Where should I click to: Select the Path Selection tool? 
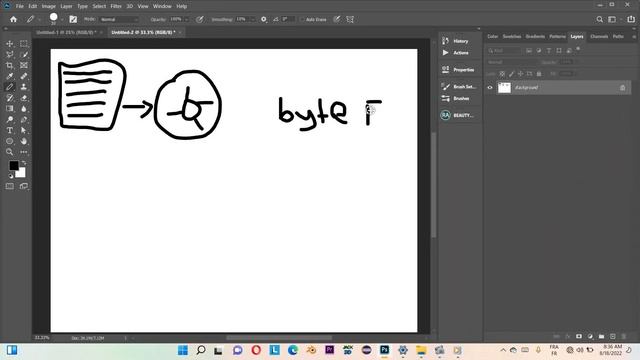point(24,130)
